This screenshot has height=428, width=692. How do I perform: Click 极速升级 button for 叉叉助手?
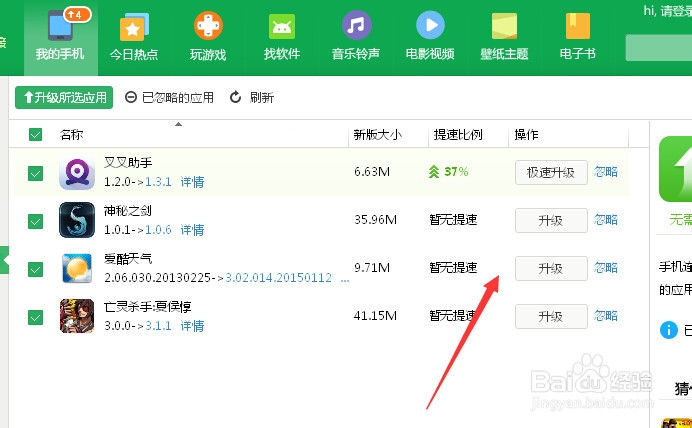pos(551,173)
